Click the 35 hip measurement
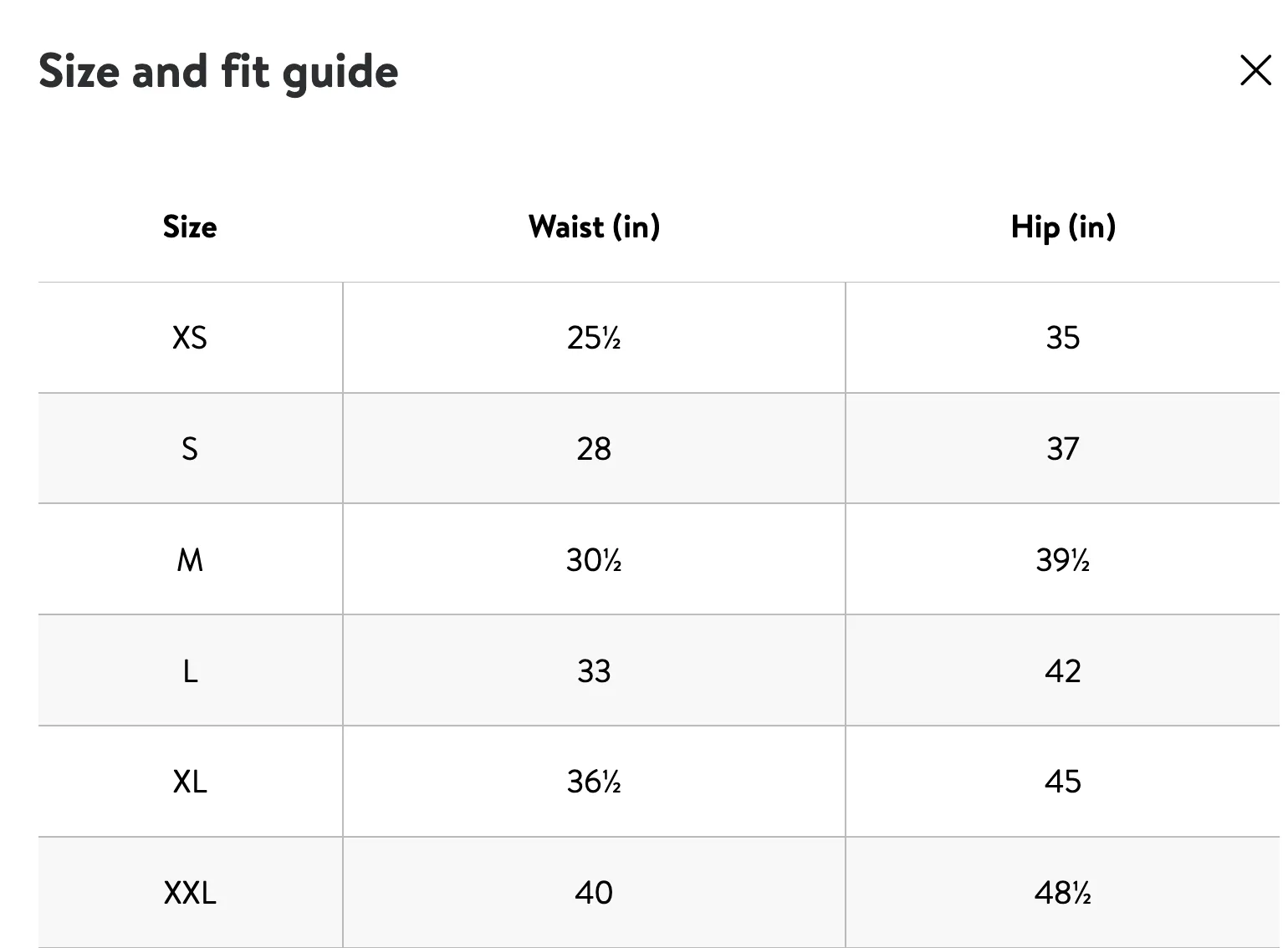Viewport: 1288px width, 948px height. point(1063,338)
